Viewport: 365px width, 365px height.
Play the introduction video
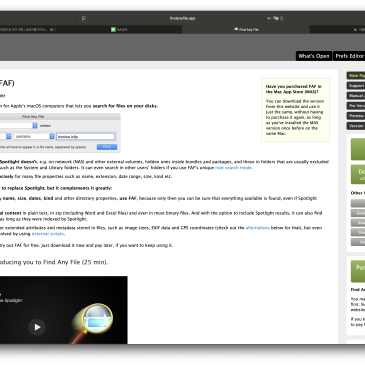[37, 327]
